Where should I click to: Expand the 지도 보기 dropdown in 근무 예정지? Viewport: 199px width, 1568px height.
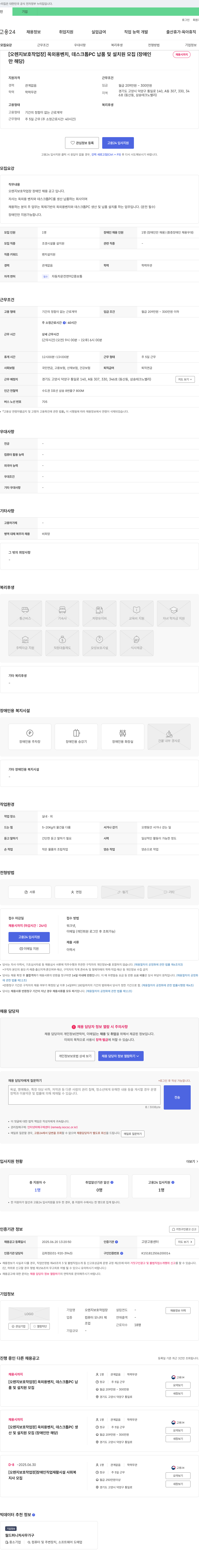(x=184, y=379)
